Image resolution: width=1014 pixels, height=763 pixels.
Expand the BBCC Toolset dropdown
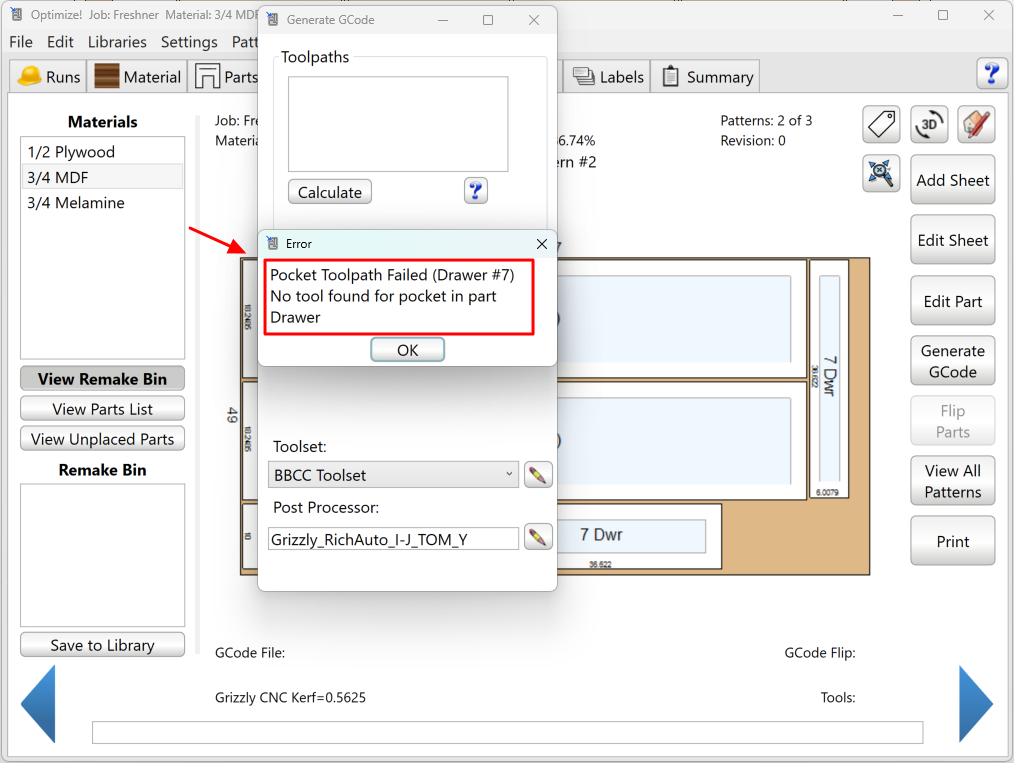click(508, 474)
